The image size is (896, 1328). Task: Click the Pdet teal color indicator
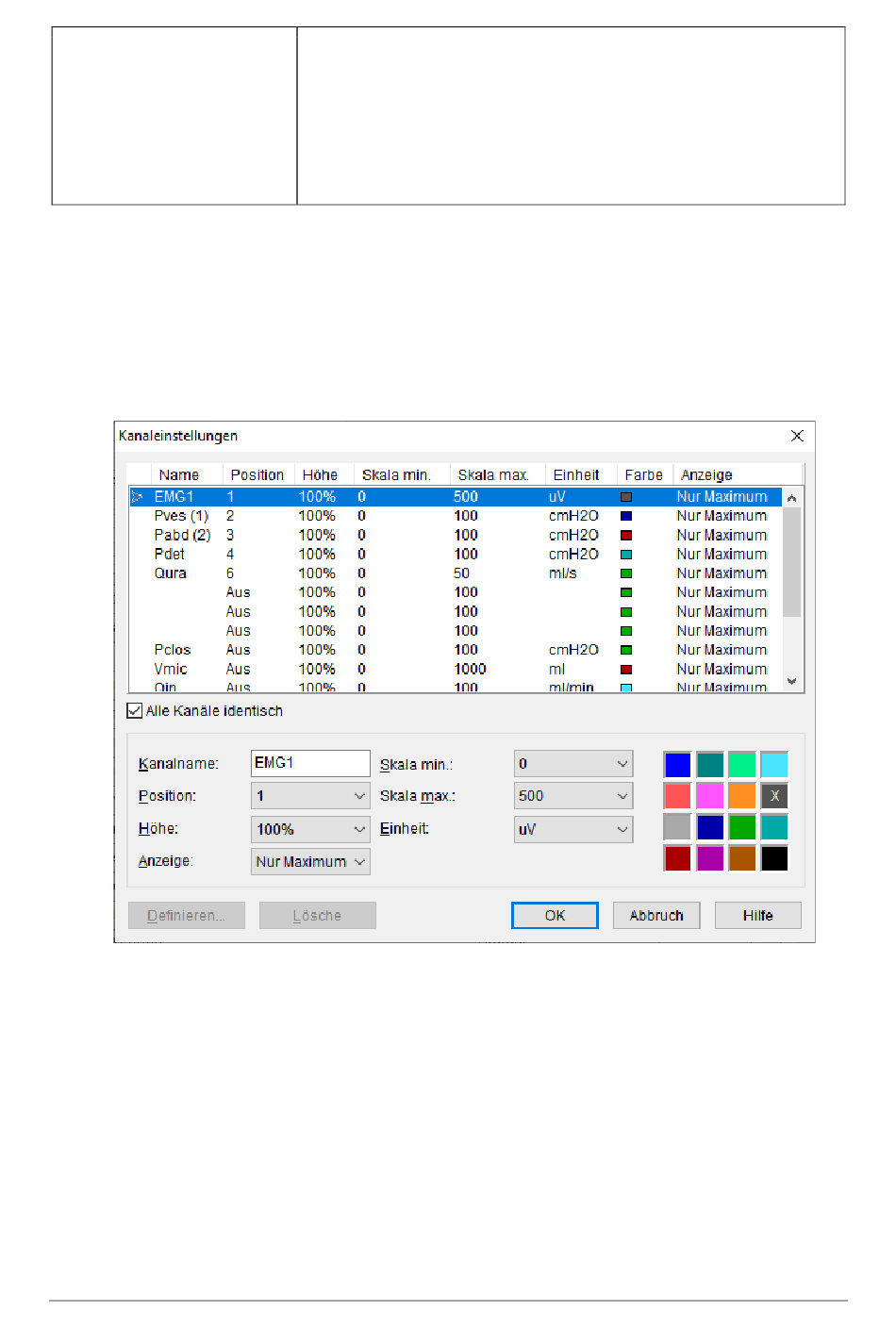[x=626, y=555]
